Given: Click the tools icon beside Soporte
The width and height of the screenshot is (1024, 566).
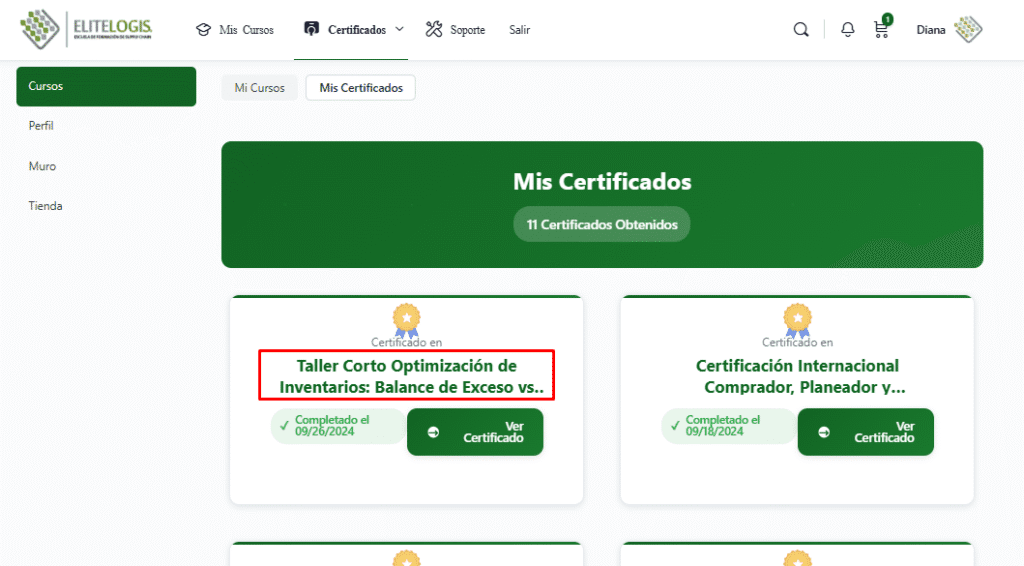Looking at the screenshot, I should click(434, 30).
